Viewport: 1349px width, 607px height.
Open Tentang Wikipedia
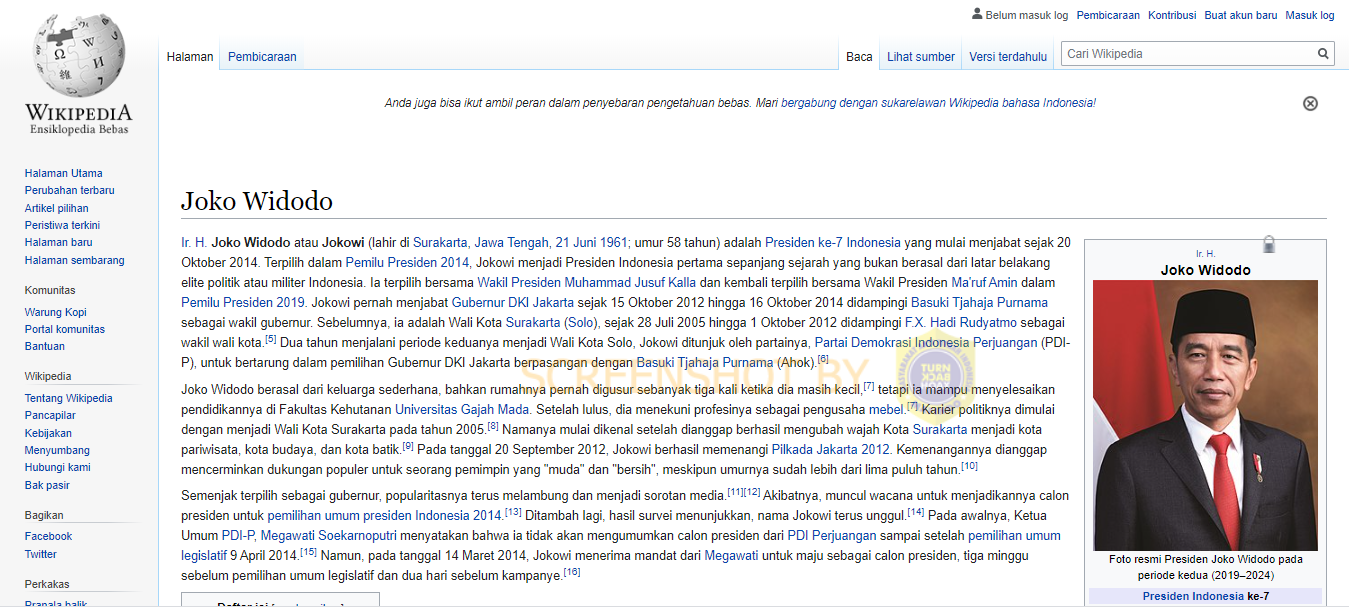[68, 398]
